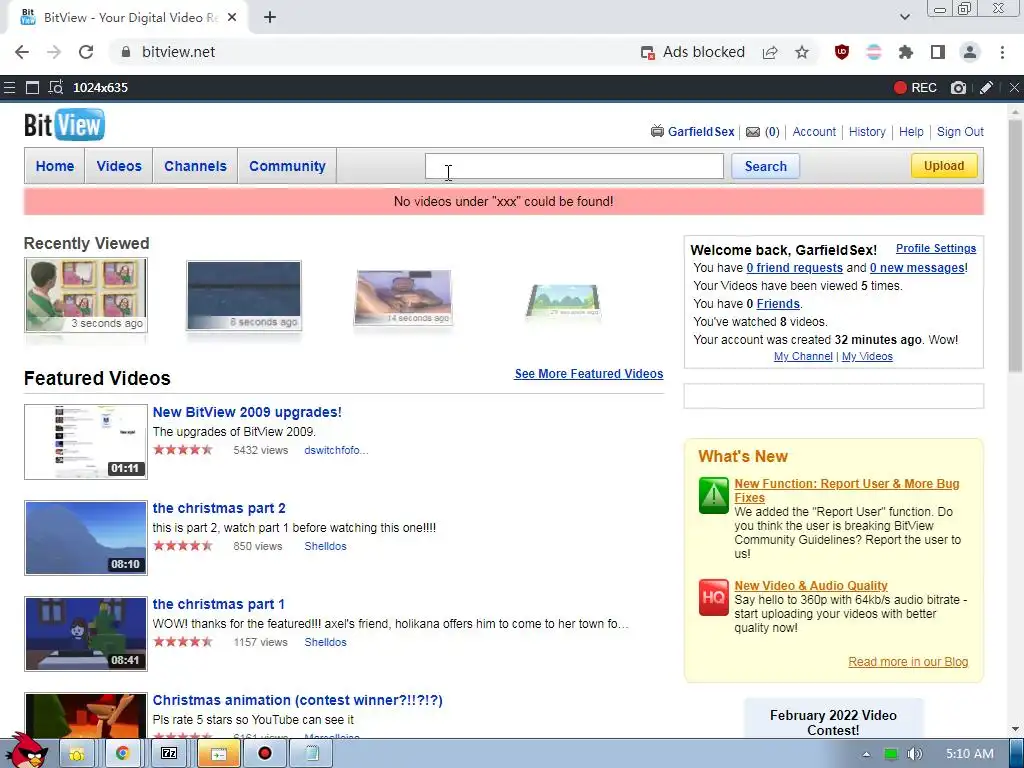Open Angry Birds start button
This screenshot has width=1024, height=768.
click(x=28, y=750)
